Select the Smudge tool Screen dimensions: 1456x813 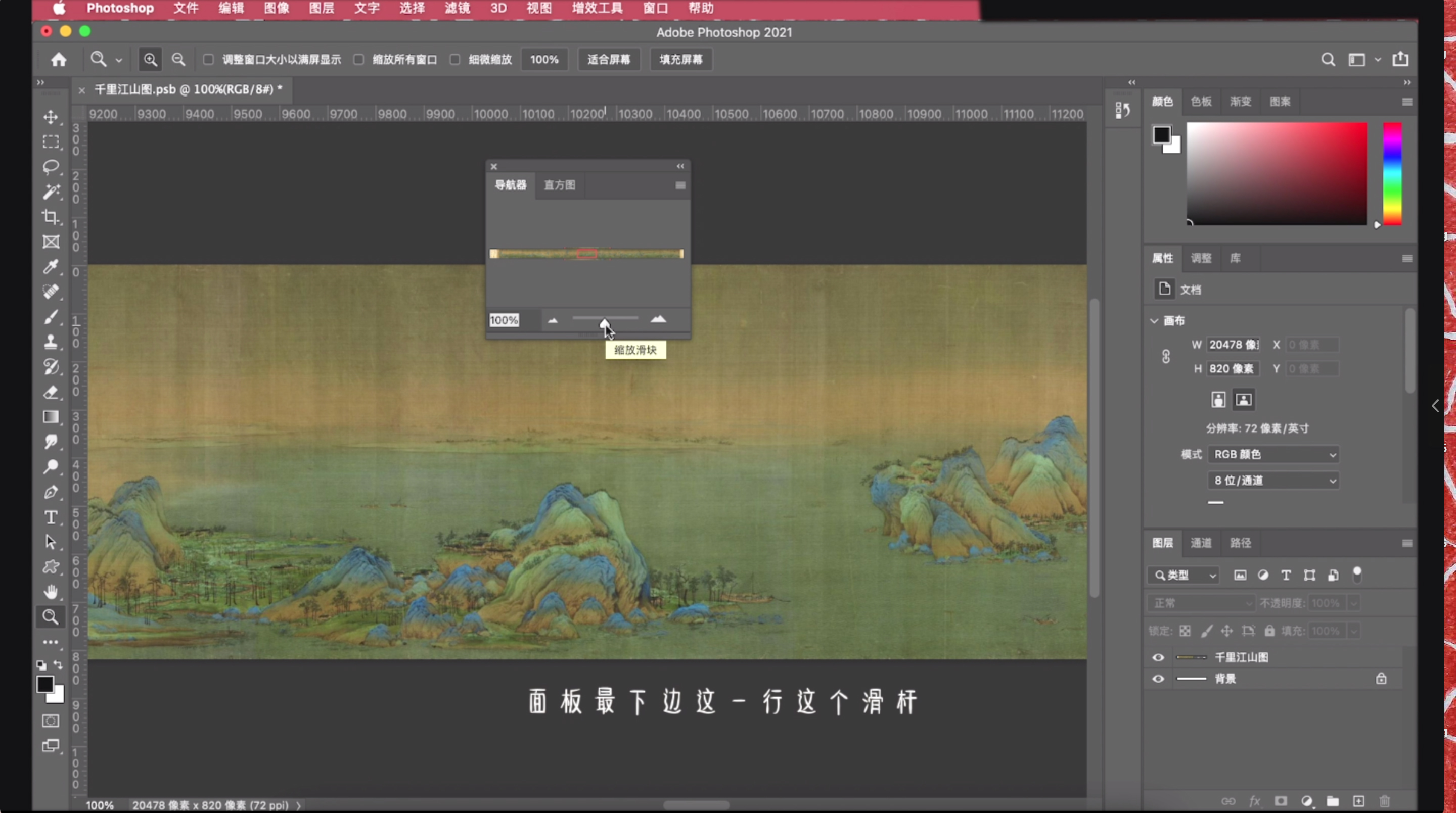(x=51, y=442)
